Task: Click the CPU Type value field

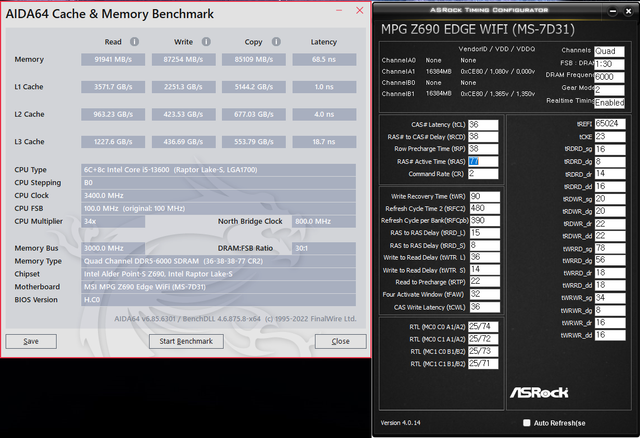Action: tap(218, 170)
